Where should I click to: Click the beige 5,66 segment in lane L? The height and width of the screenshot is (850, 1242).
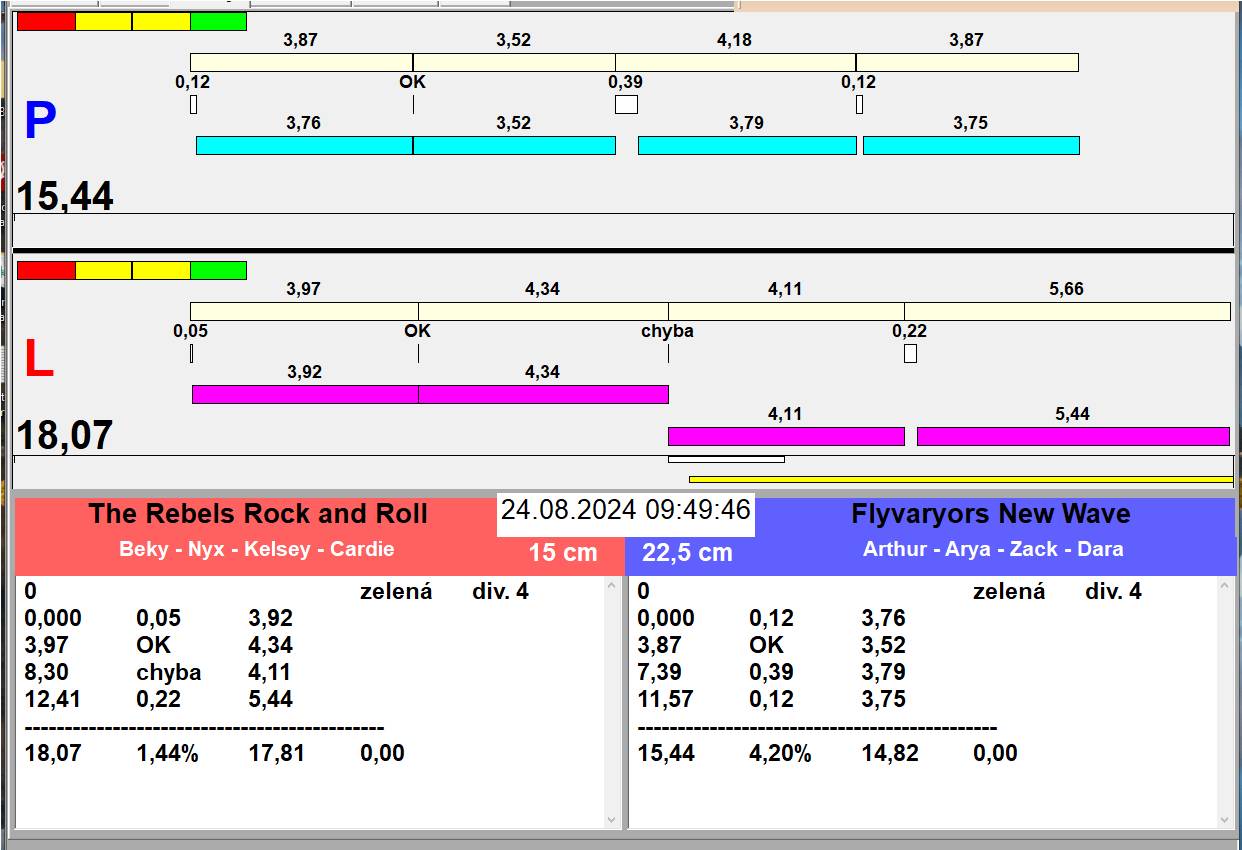click(x=1066, y=312)
